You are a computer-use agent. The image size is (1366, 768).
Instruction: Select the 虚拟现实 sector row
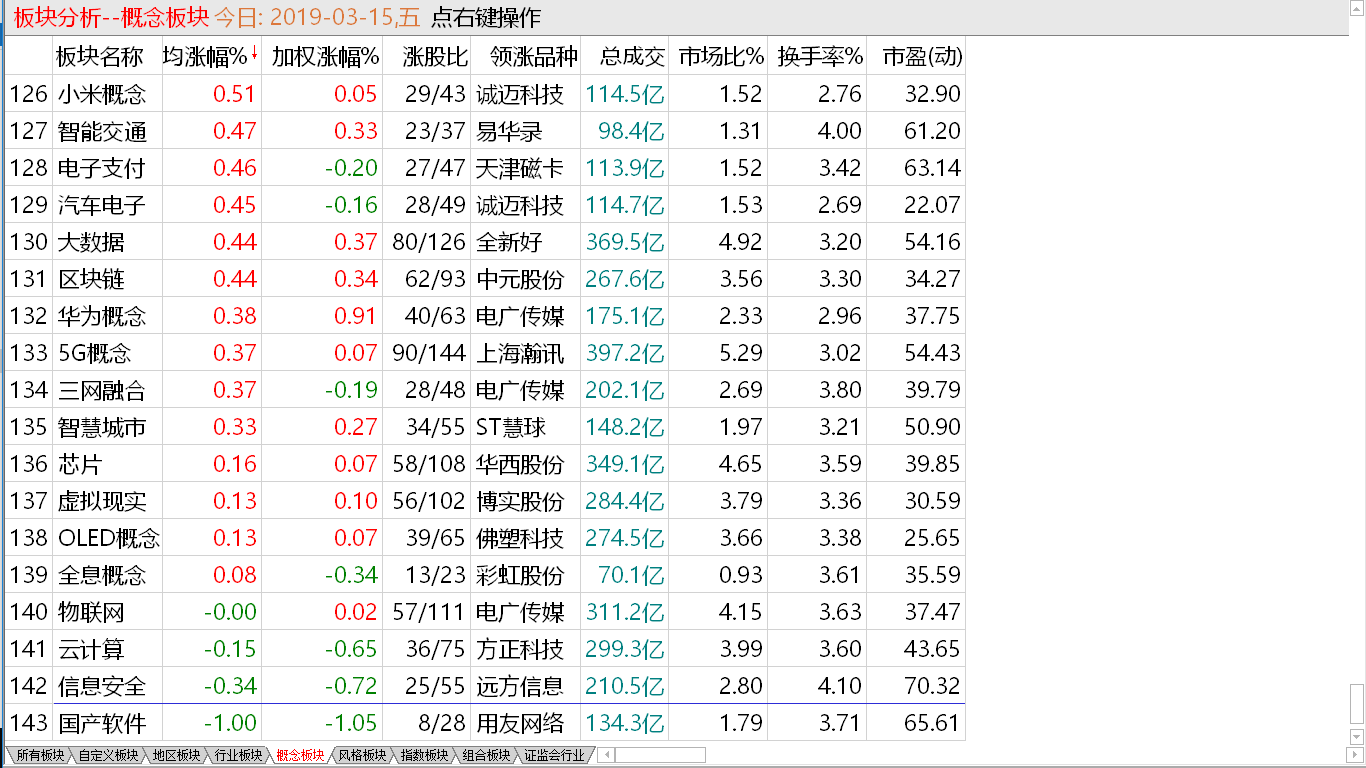(x=485, y=501)
